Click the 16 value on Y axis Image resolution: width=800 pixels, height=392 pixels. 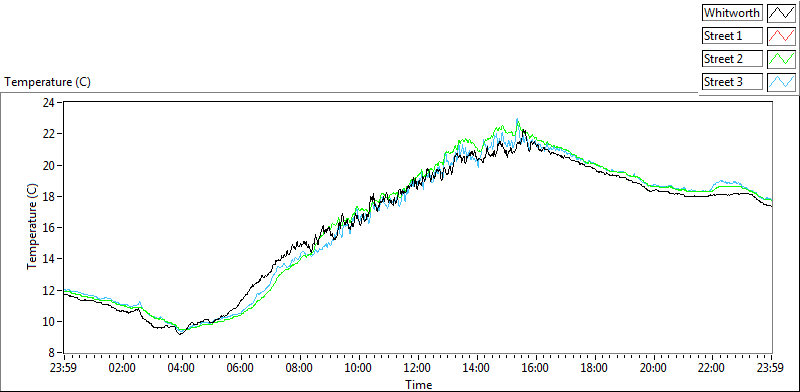[49, 228]
